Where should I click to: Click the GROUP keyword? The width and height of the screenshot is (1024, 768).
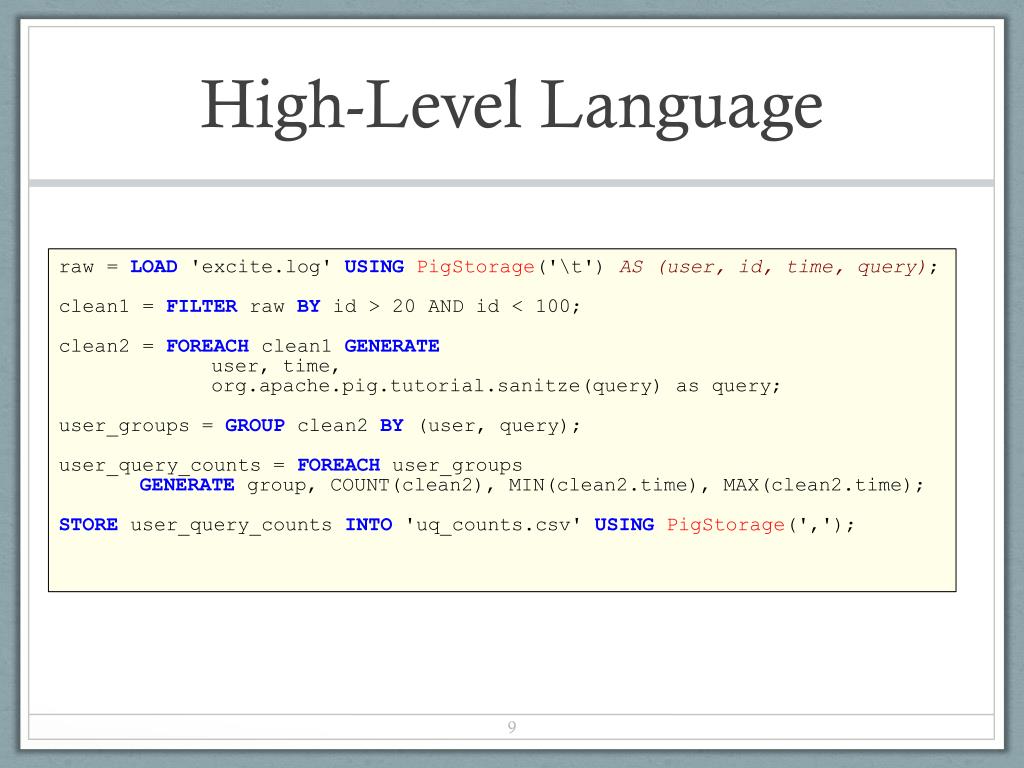point(255,425)
